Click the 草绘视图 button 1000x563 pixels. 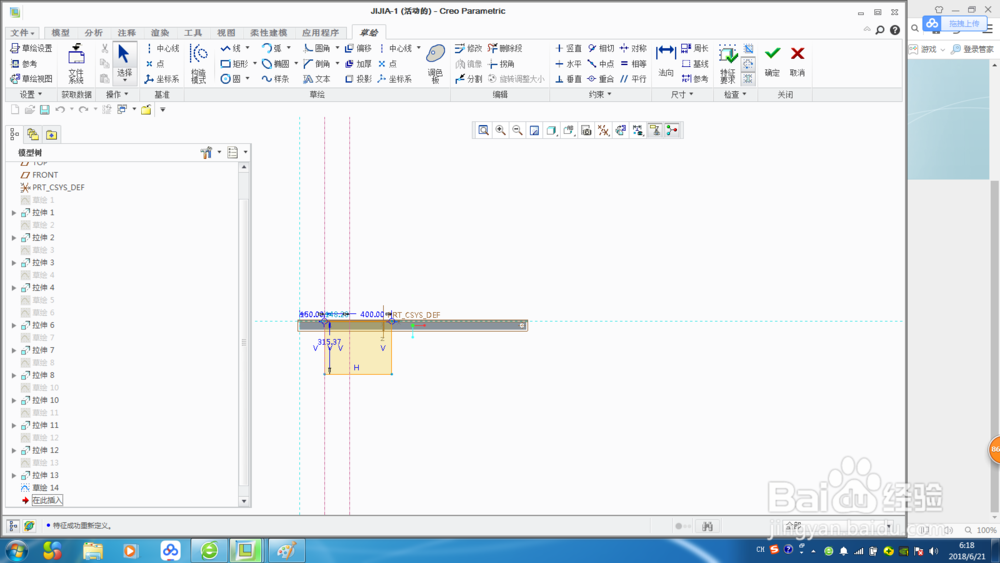pos(31,79)
